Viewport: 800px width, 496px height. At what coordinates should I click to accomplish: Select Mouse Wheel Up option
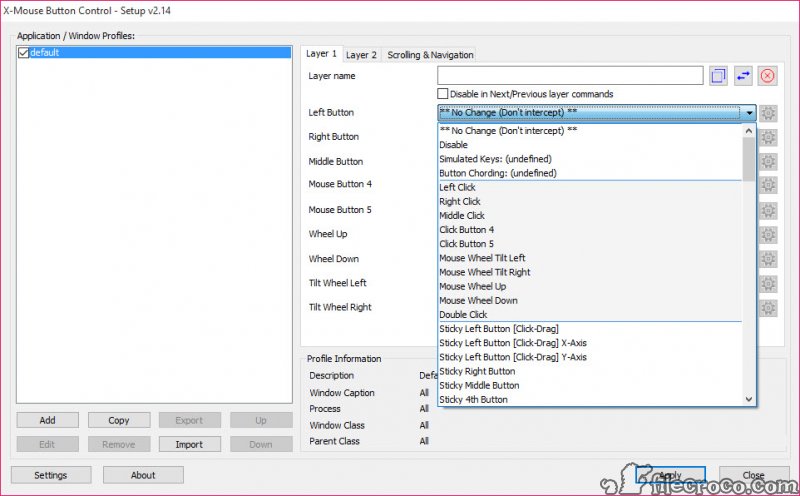[x=590, y=287]
